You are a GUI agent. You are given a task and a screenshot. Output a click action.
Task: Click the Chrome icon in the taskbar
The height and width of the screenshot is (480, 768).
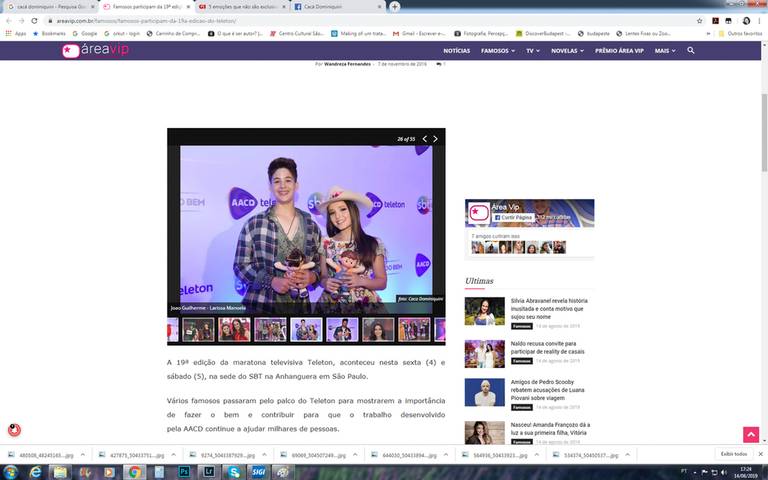pyautogui.click(x=133, y=471)
